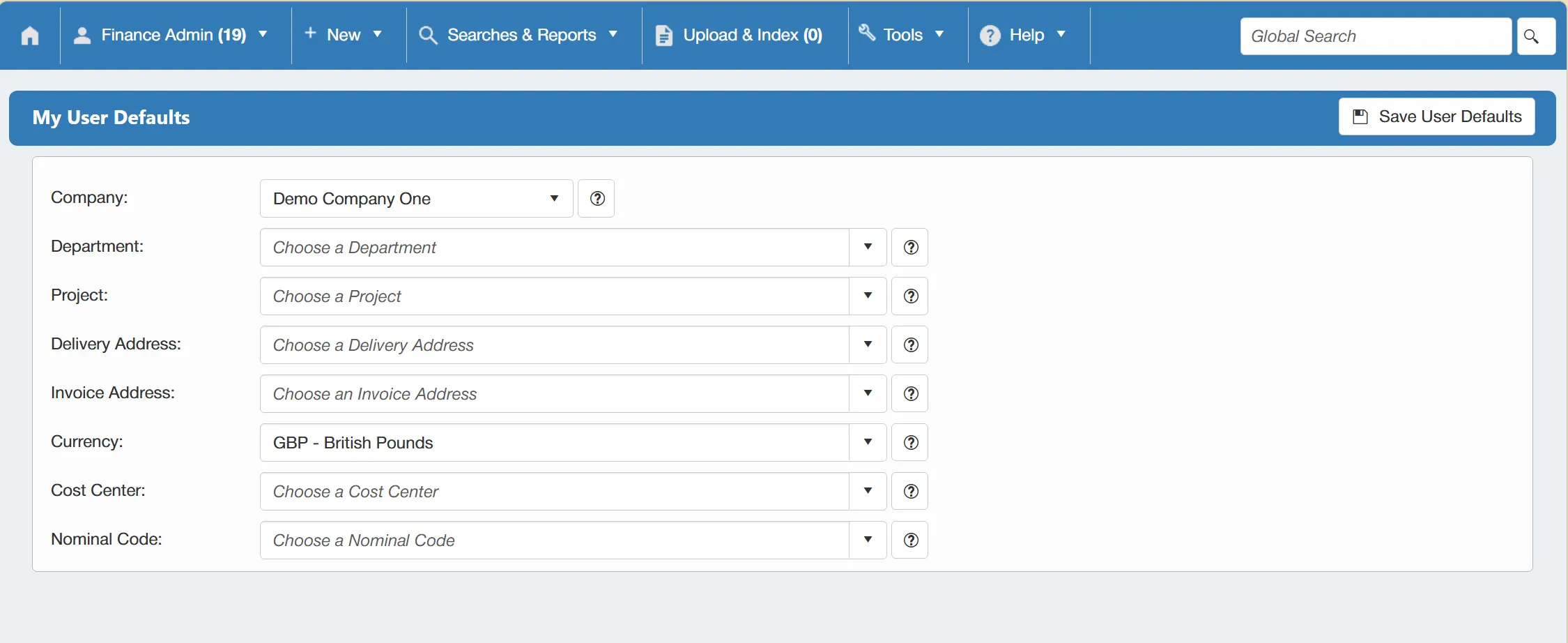This screenshot has width=1568, height=643.
Task: Expand the Delivery Address dropdown arrow
Action: tap(868, 345)
